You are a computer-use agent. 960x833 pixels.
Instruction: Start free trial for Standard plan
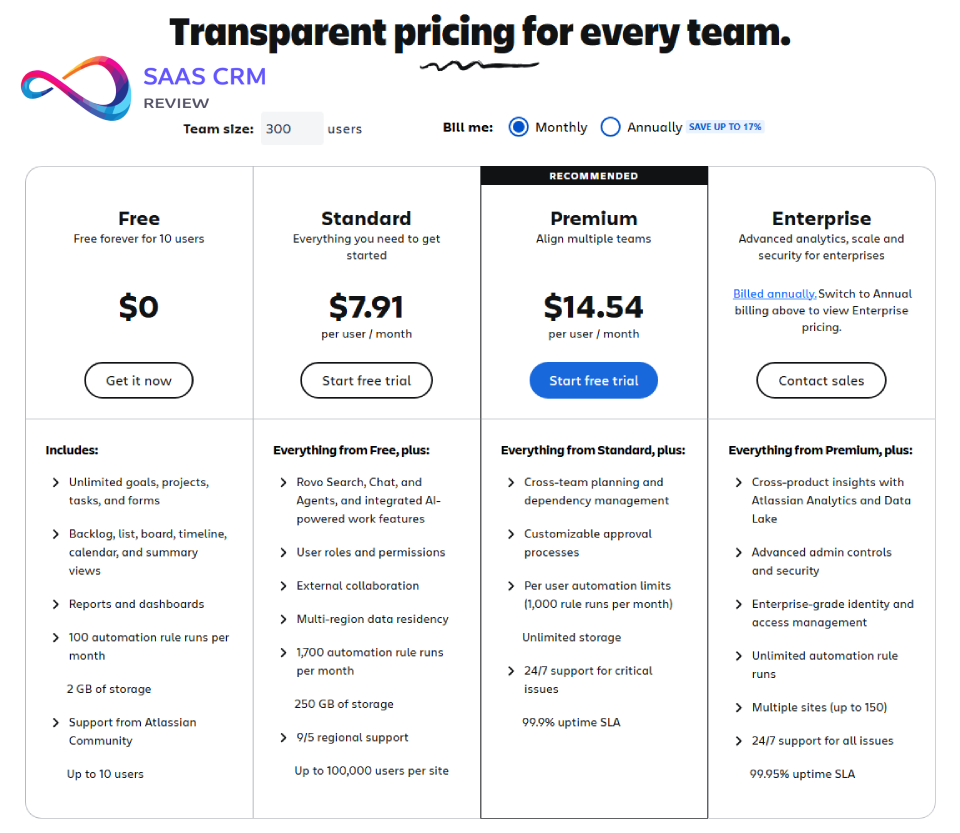point(366,381)
